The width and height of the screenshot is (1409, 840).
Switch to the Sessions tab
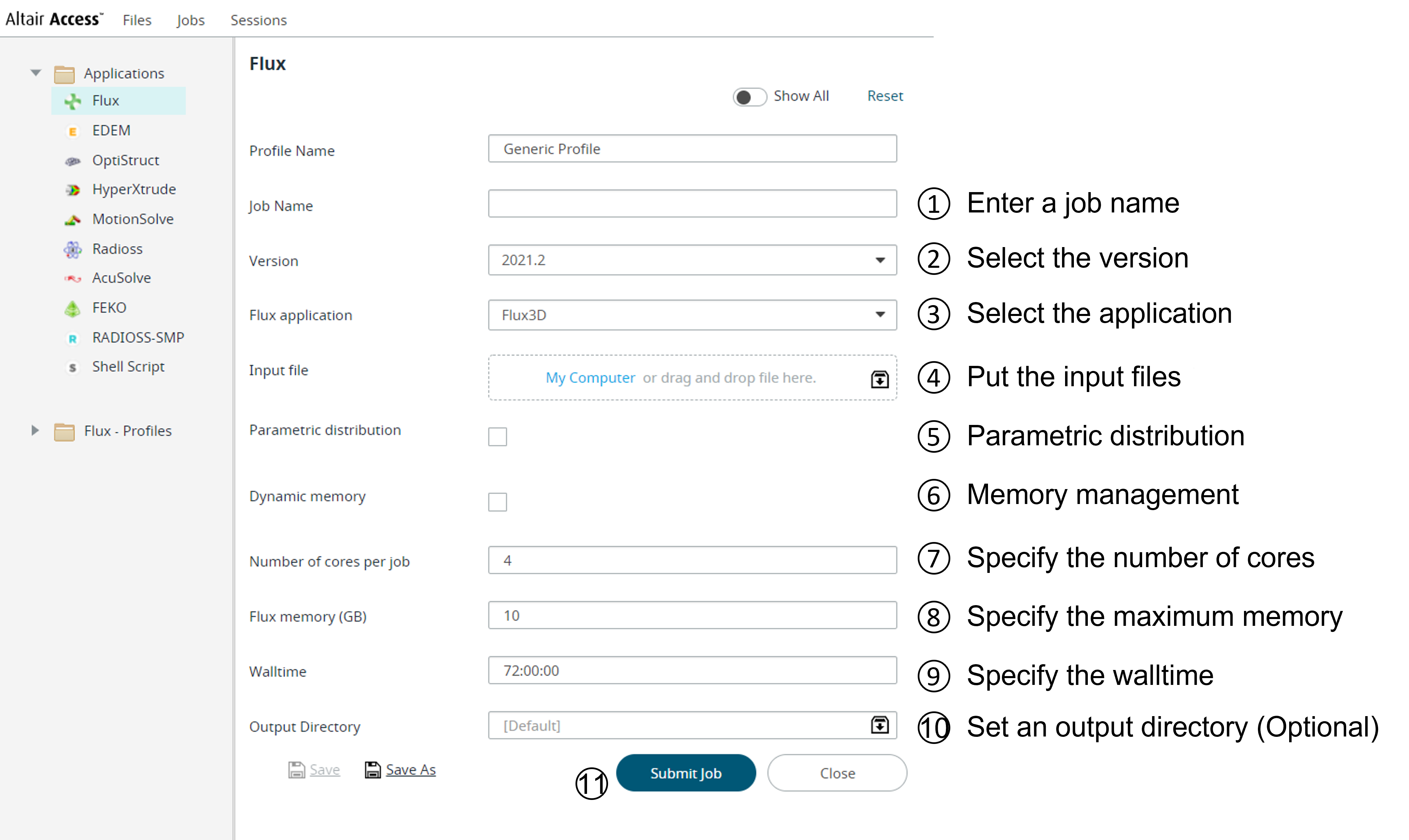258,20
